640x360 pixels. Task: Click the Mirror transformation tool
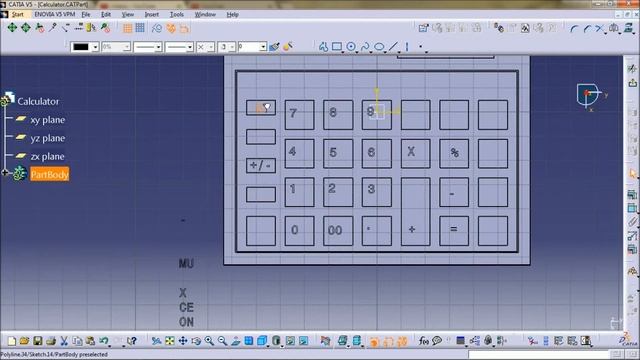[613, 28]
